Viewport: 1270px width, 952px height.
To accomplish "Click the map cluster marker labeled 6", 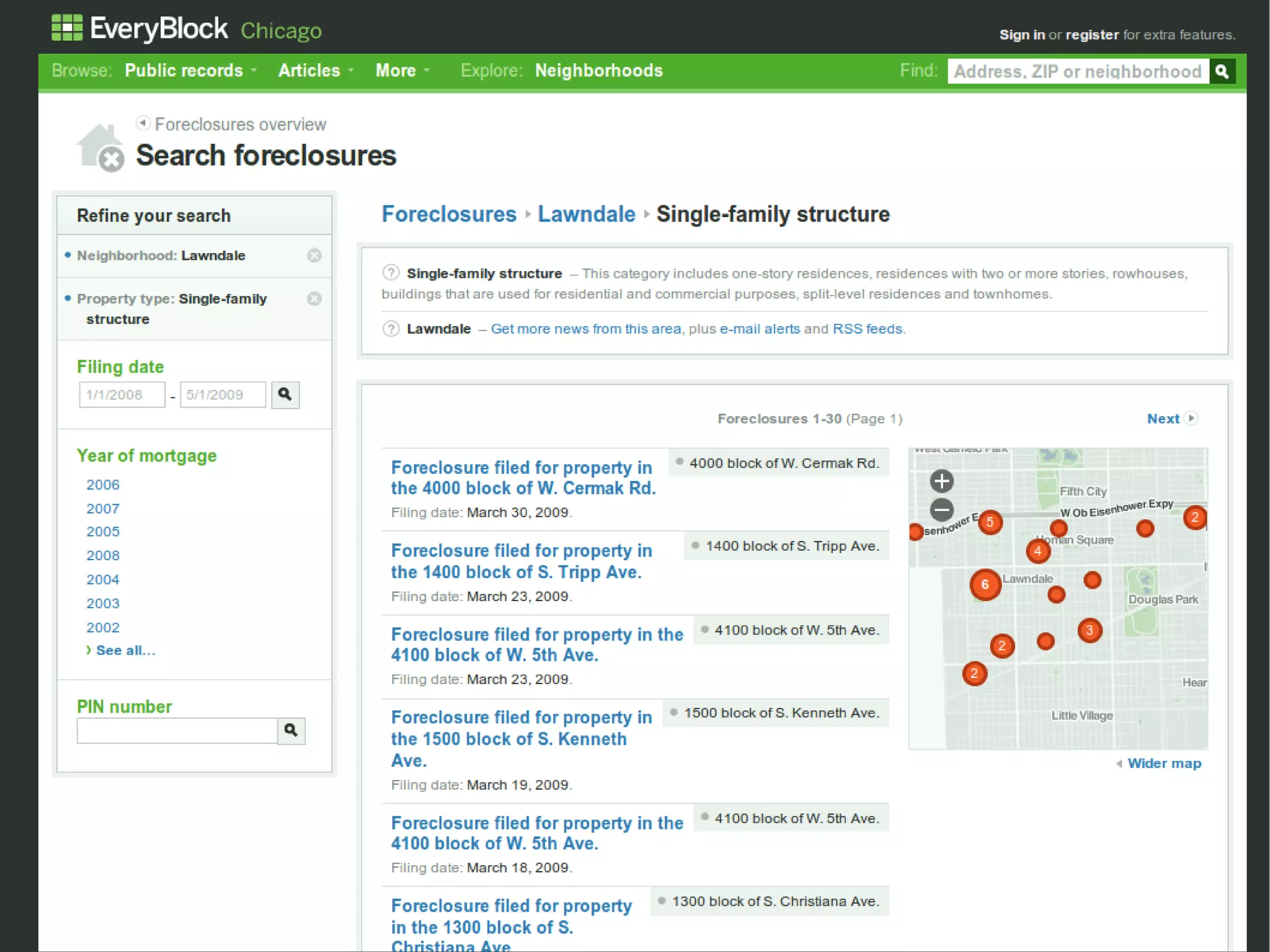I will coord(985,585).
